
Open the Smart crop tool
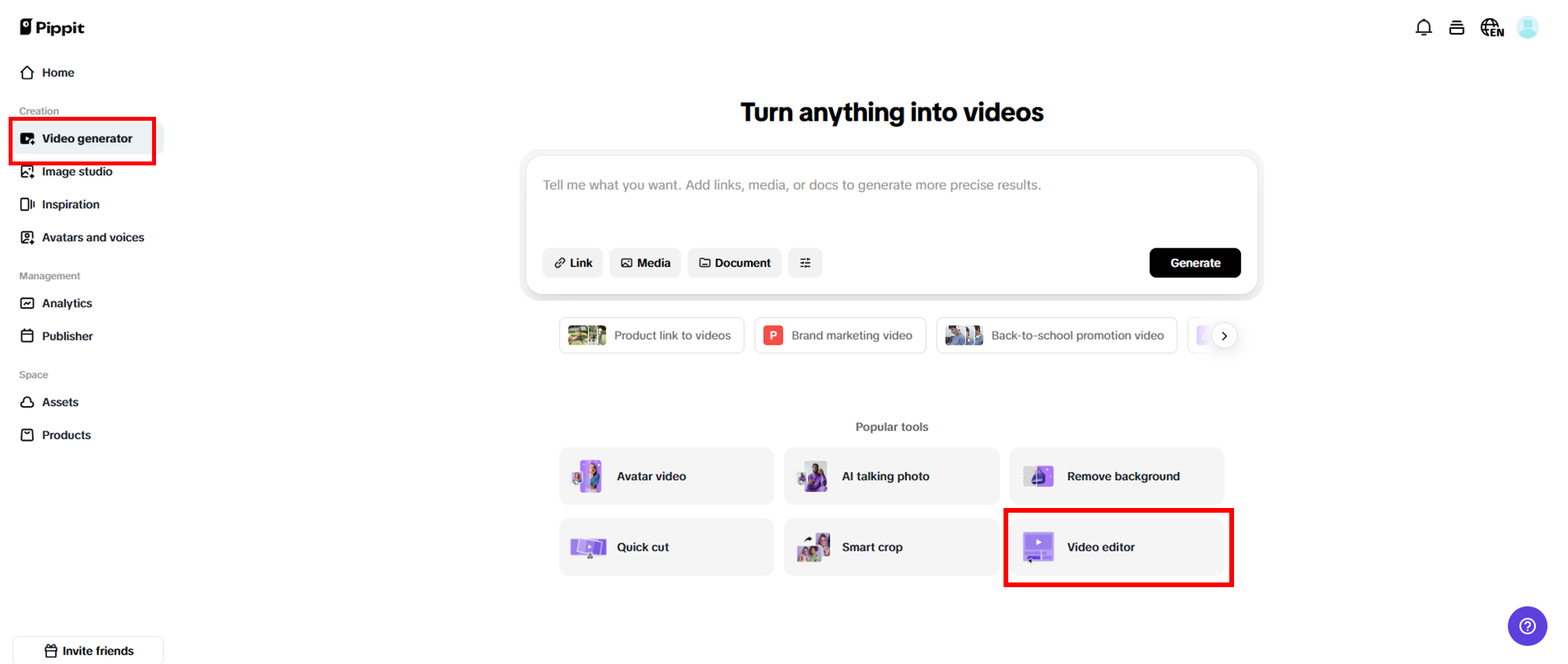pyautogui.click(x=891, y=547)
